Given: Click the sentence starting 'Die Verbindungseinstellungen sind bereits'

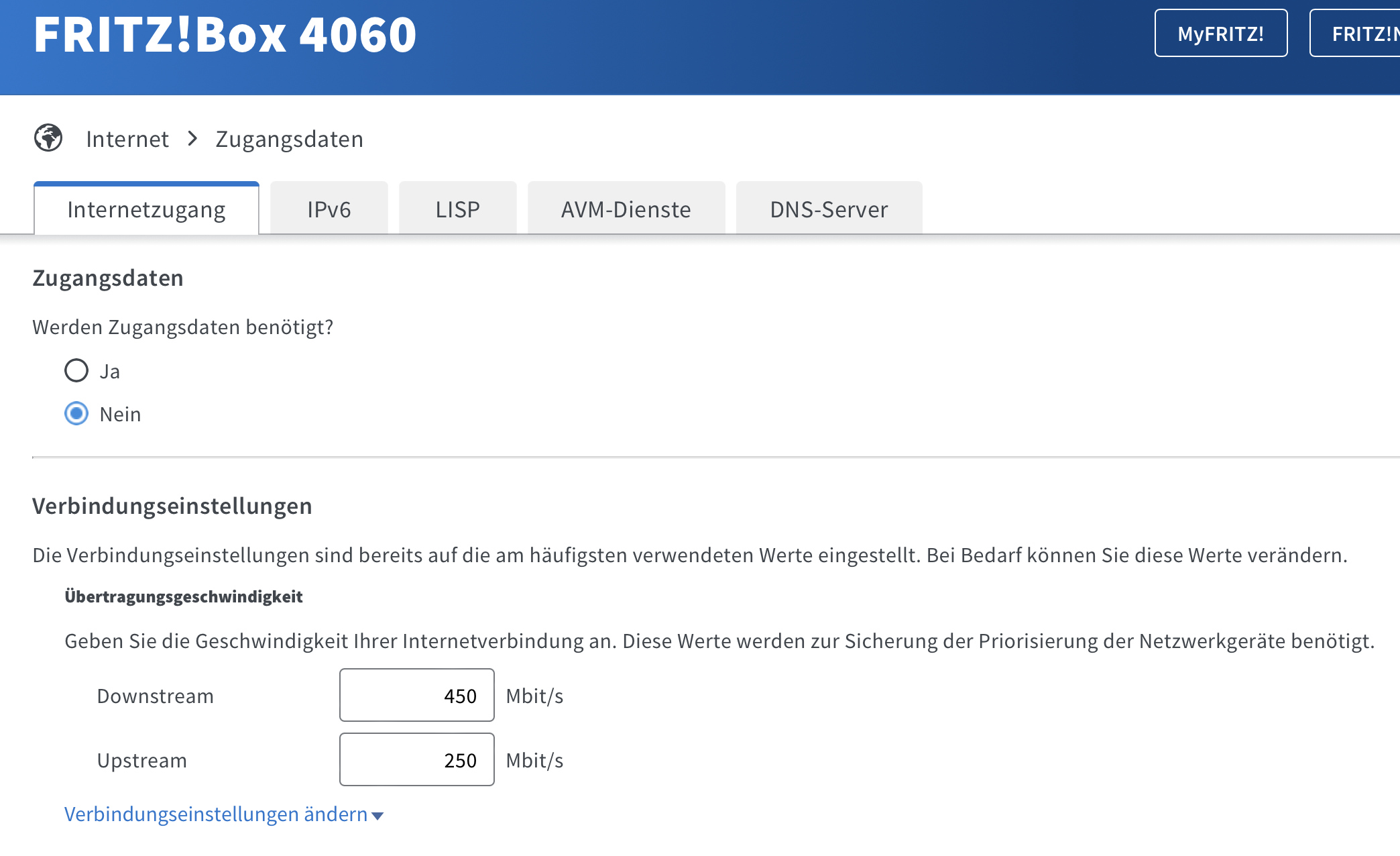Looking at the screenshot, I should click(690, 555).
